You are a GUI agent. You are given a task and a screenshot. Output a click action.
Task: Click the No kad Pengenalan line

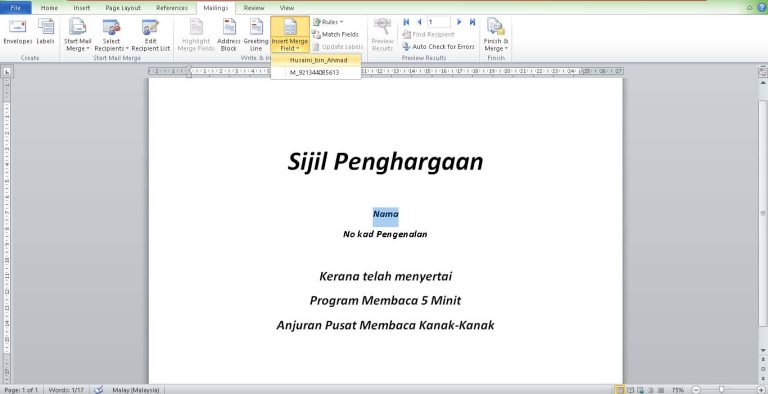[x=385, y=234]
